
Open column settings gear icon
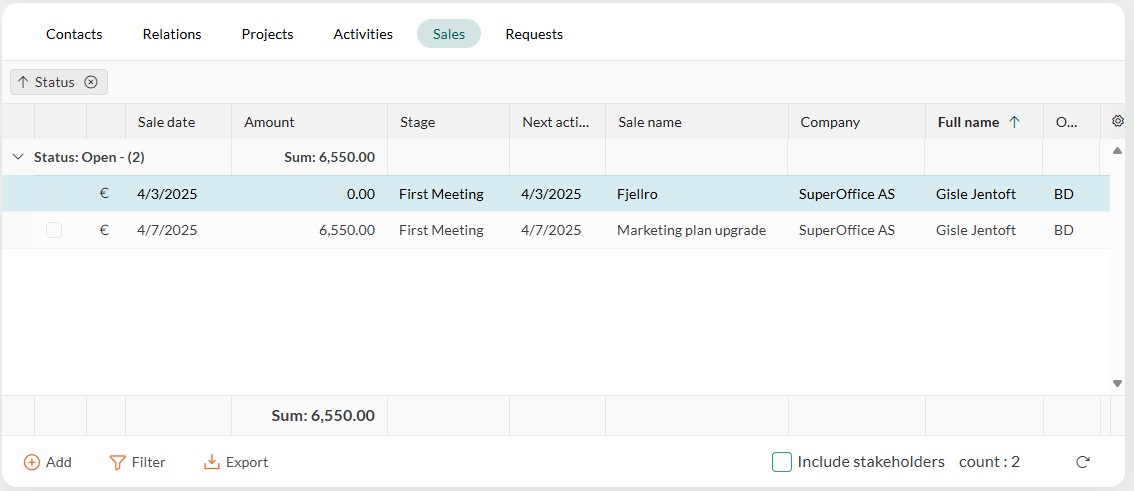[x=1117, y=121]
